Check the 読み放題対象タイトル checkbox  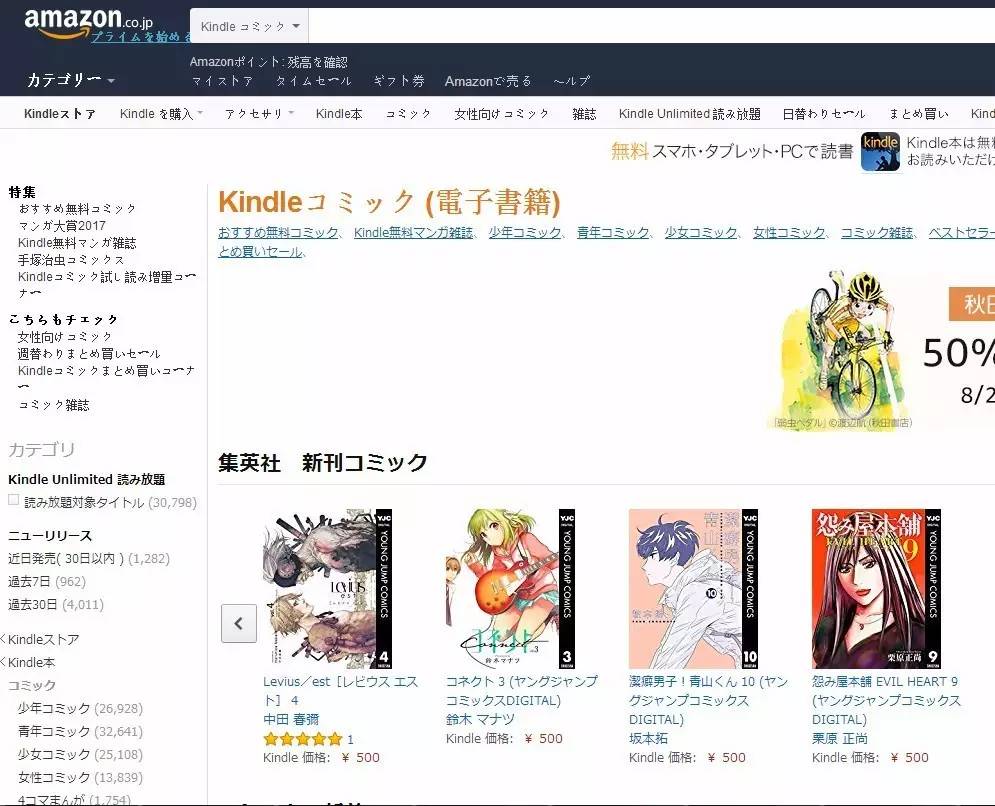tap(13, 500)
